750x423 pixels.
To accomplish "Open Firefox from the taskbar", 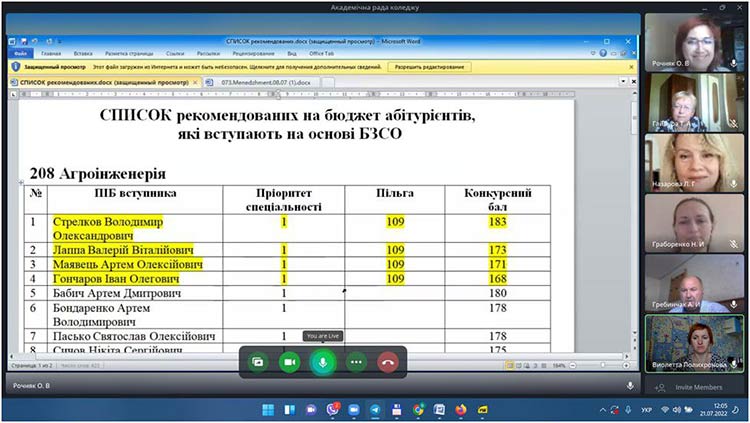I will (x=461, y=410).
